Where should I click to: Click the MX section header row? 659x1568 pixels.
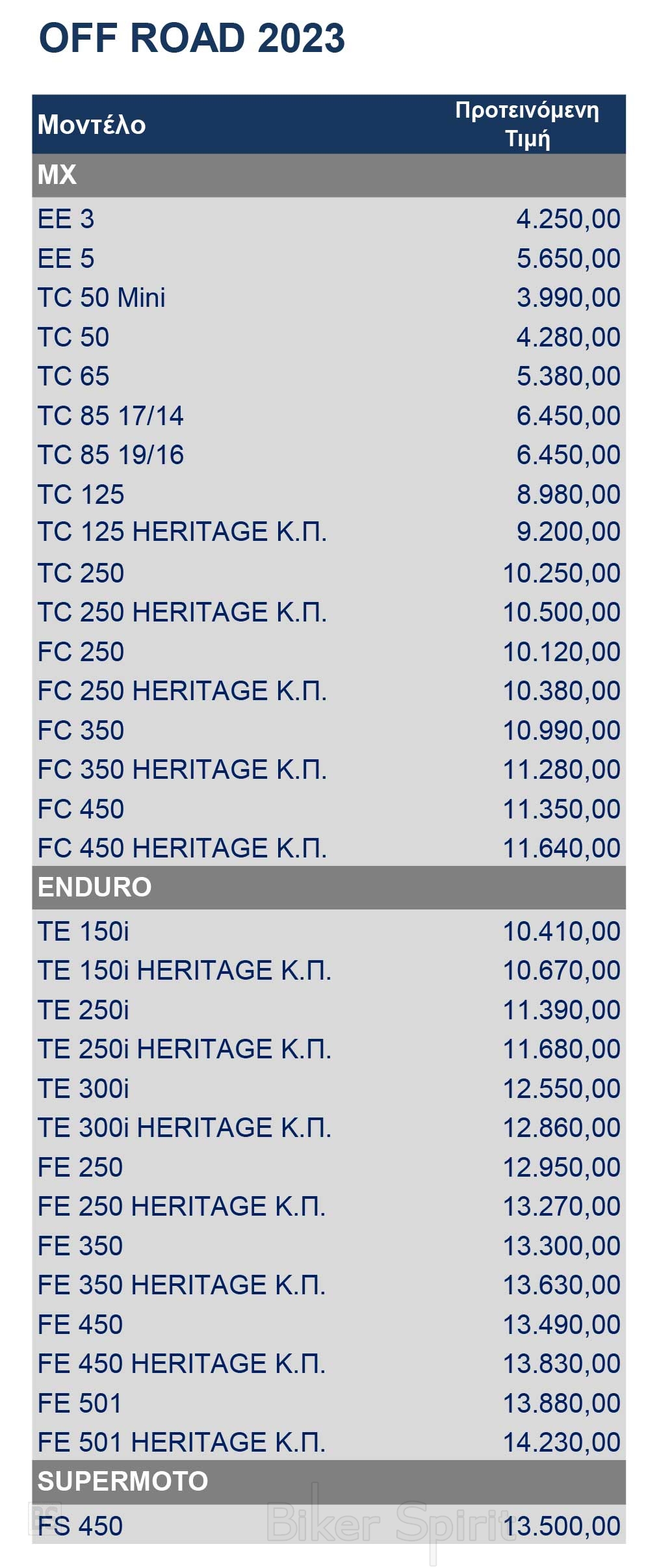click(x=329, y=175)
